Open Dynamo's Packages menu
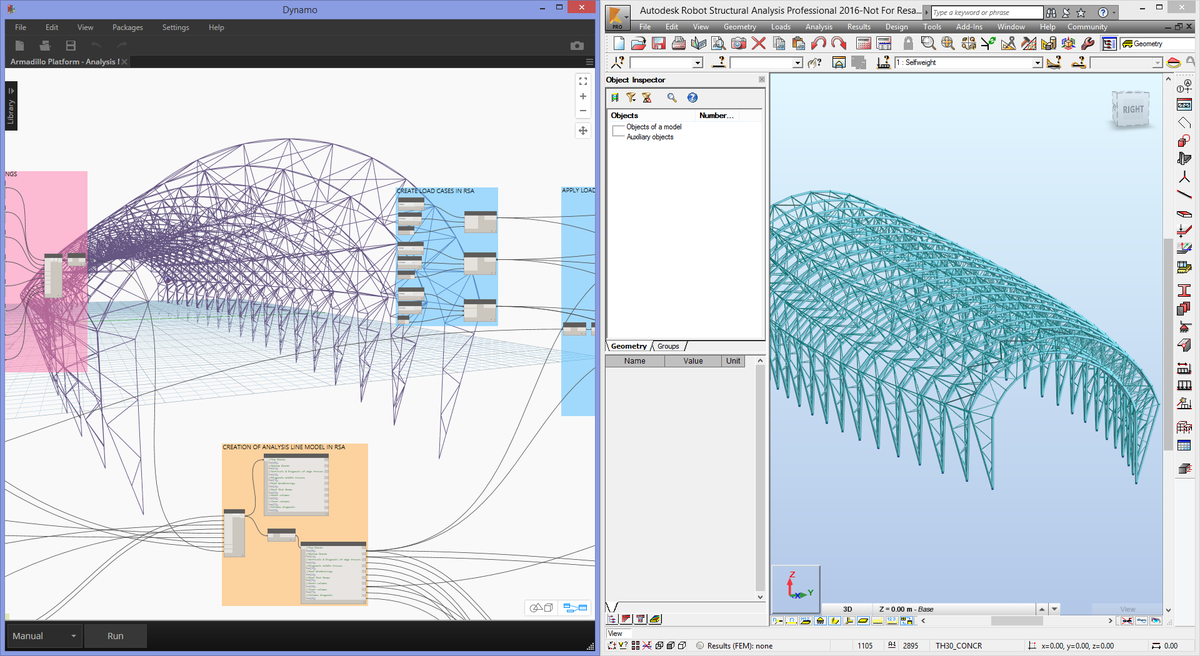Screen dimensions: 1200x656 click(127, 27)
